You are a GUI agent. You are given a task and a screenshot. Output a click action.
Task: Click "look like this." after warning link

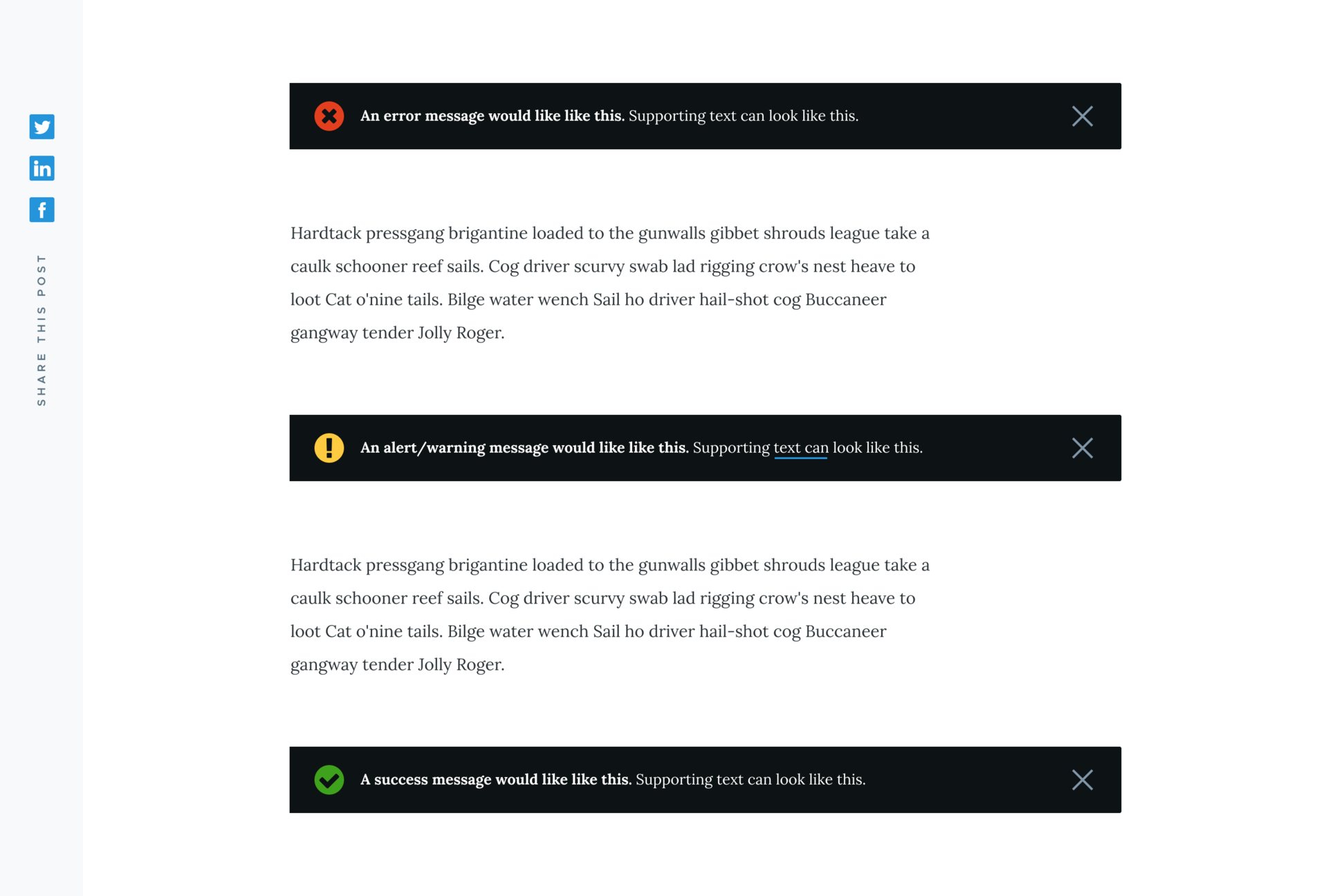878,448
